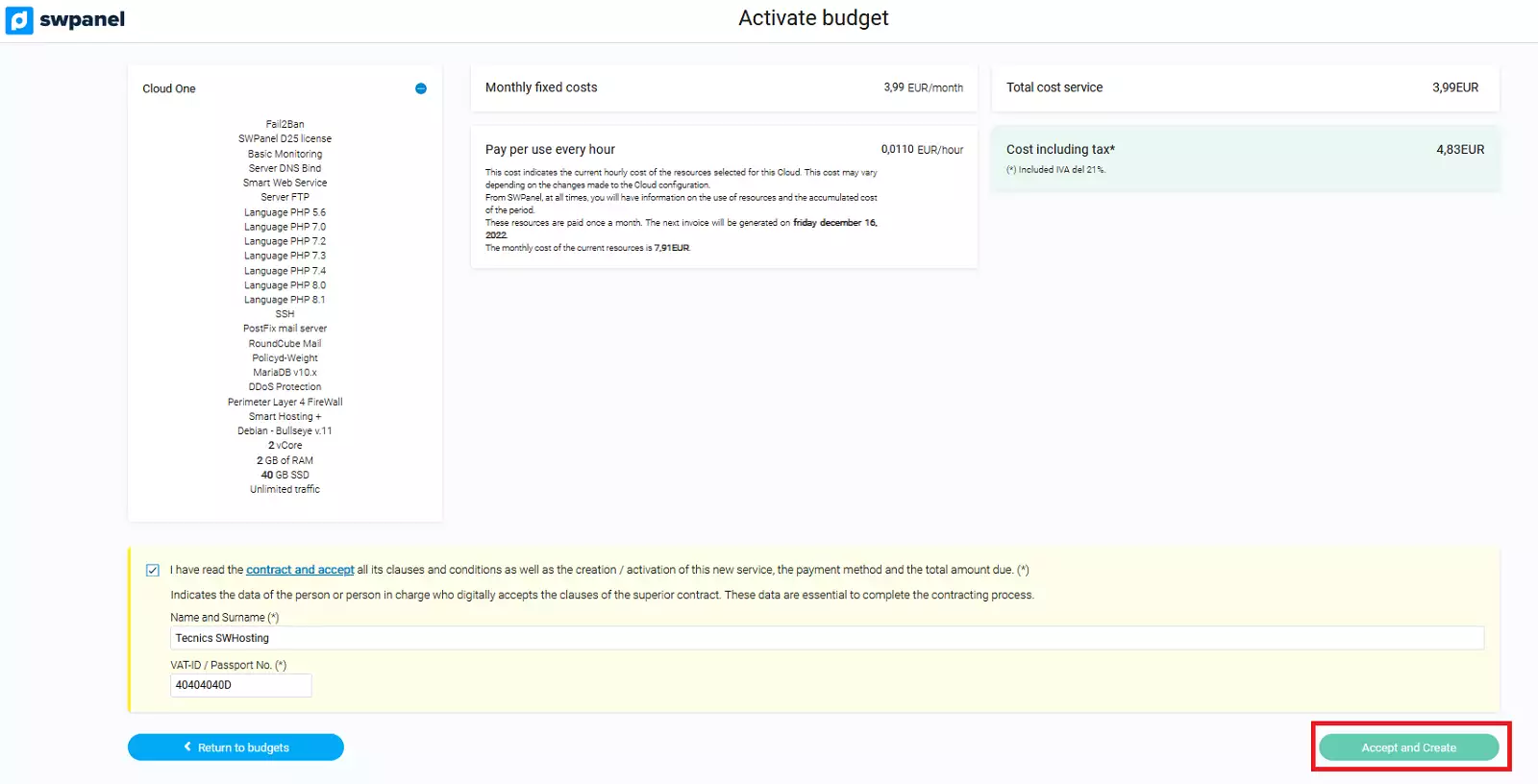Click the swpanel brand name text
The image size is (1538, 784).
coord(82,20)
